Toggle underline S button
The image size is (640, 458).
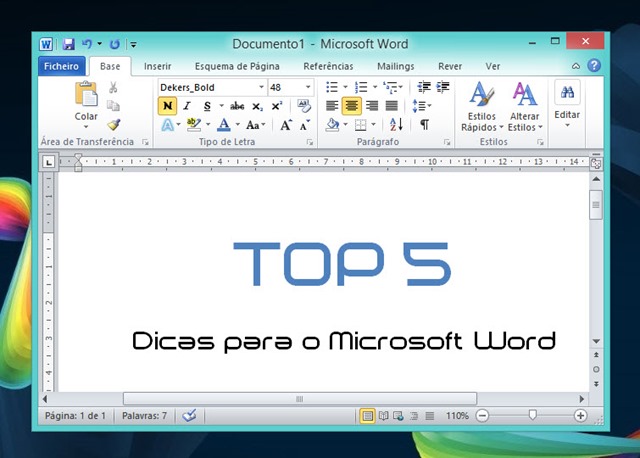(207, 106)
